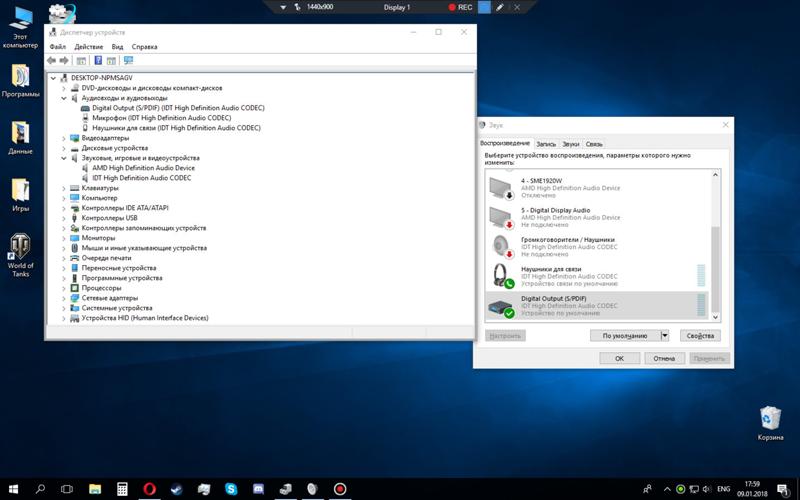The height and width of the screenshot is (500, 800).
Task: Click the volume speaker icon in system tray
Action: [x=707, y=489]
